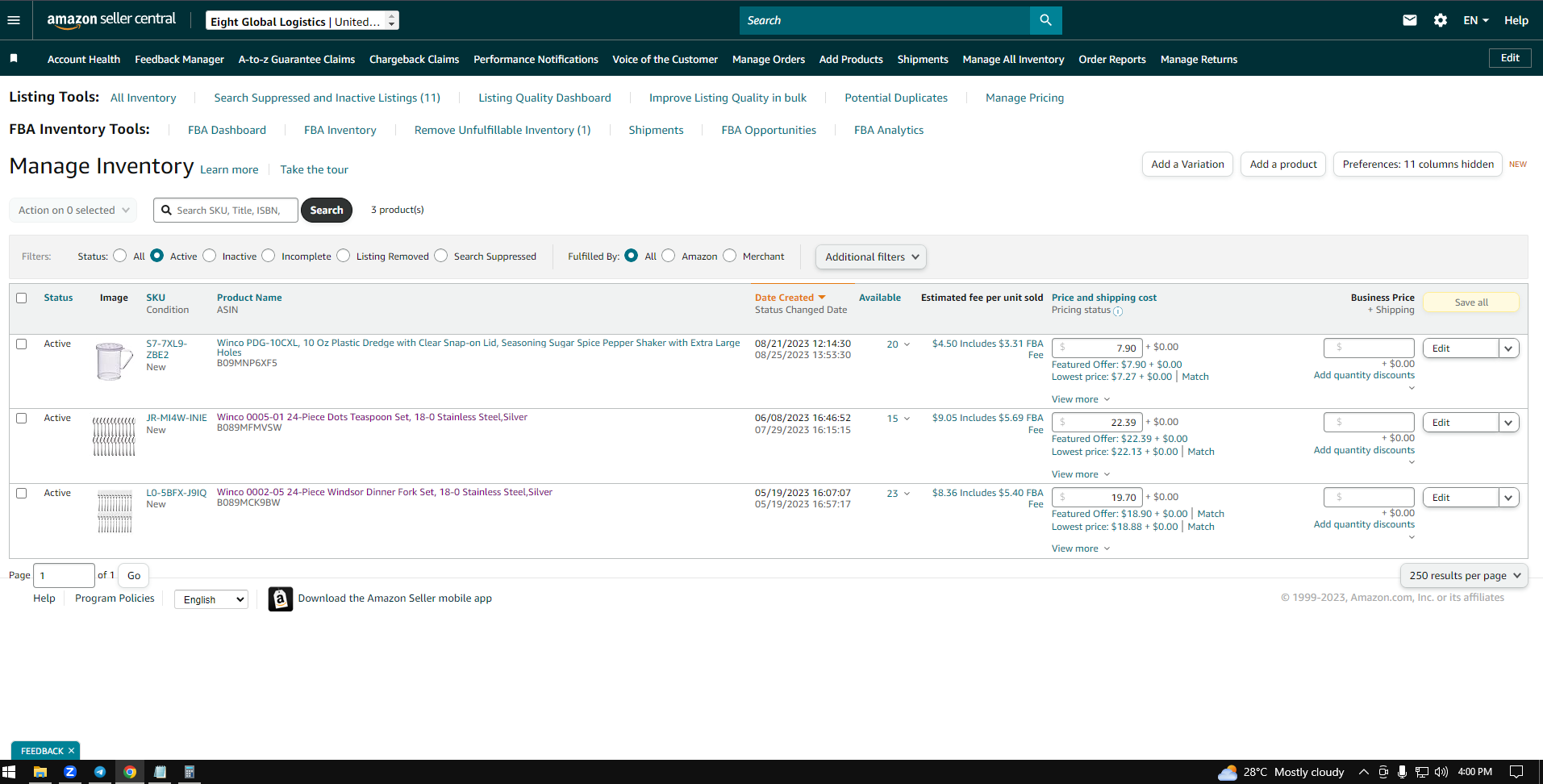1543x784 pixels.
Task: Open Account Health in the nav bar
Action: (x=84, y=59)
